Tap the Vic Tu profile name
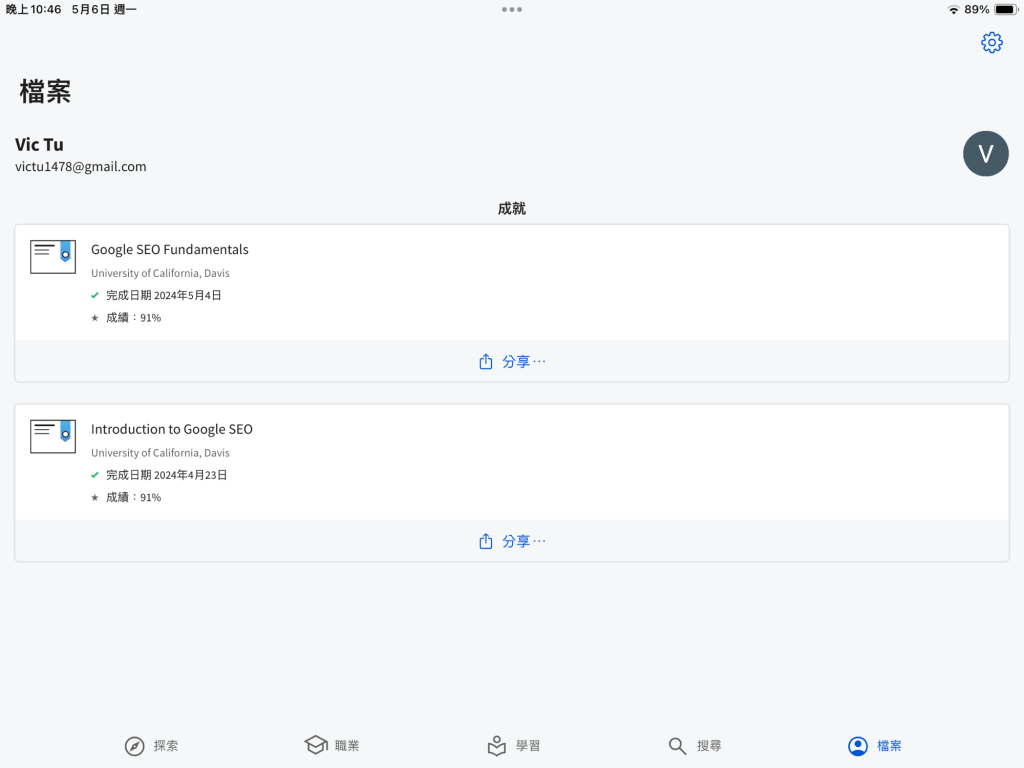Screen dimensions: 1024x768 click(x=39, y=144)
